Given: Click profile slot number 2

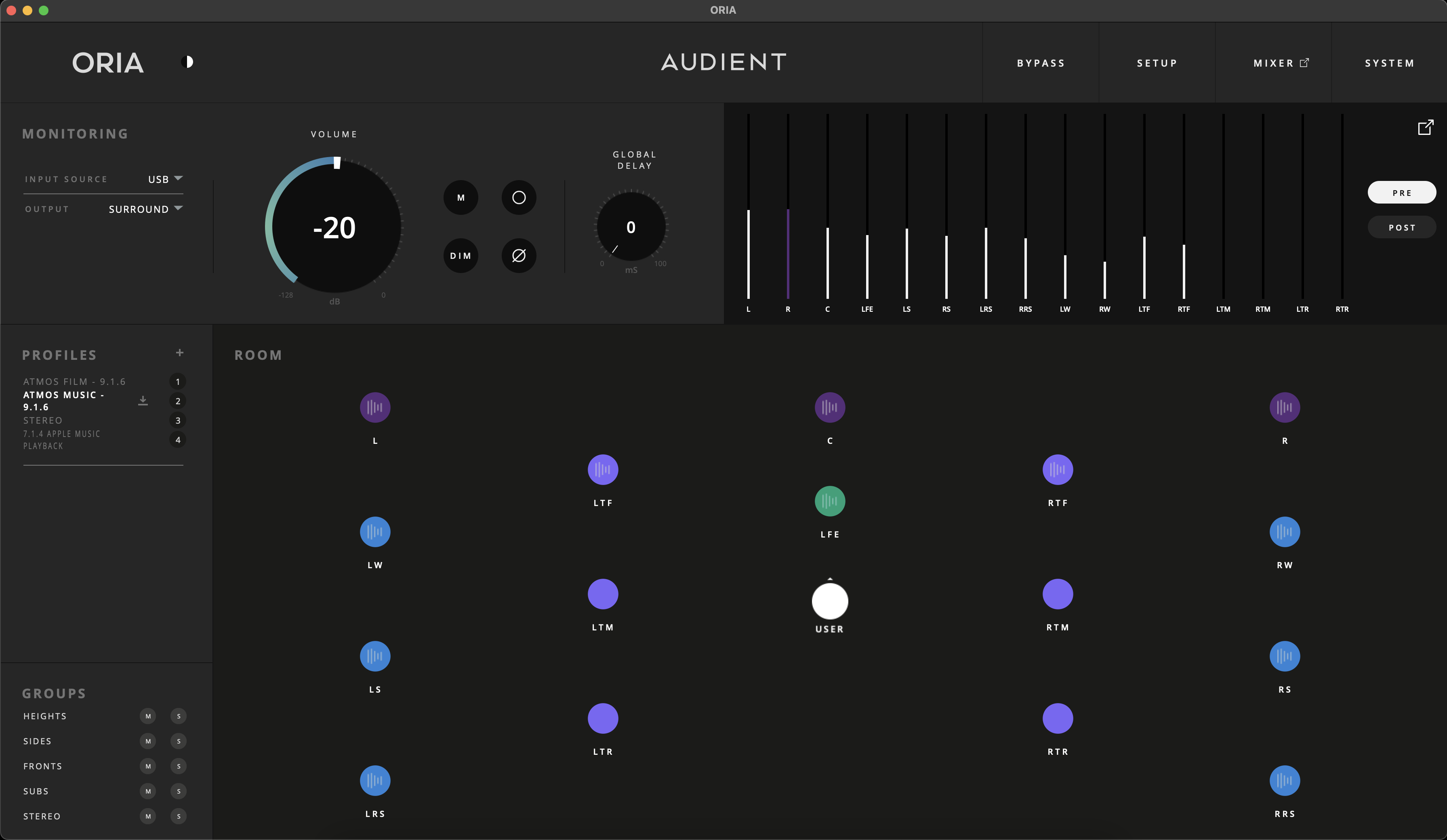Looking at the screenshot, I should (177, 401).
